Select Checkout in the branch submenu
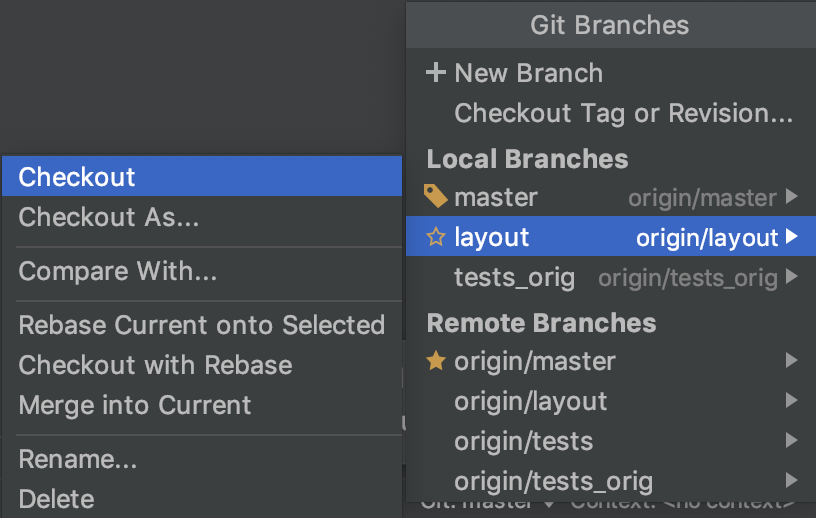816x518 pixels. 77,177
